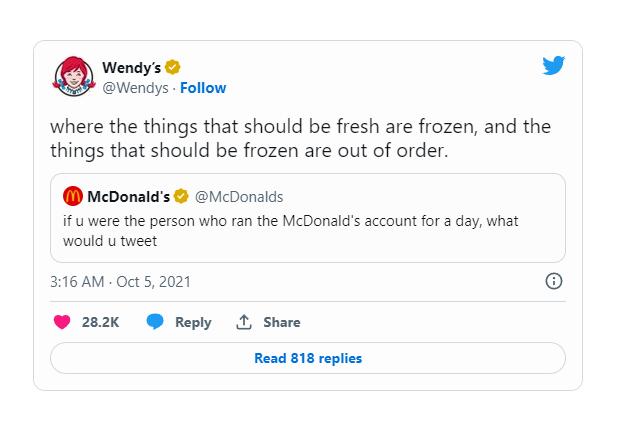Click the heart like icon
Viewport: 642px width, 422px height.
pyautogui.click(x=61, y=322)
